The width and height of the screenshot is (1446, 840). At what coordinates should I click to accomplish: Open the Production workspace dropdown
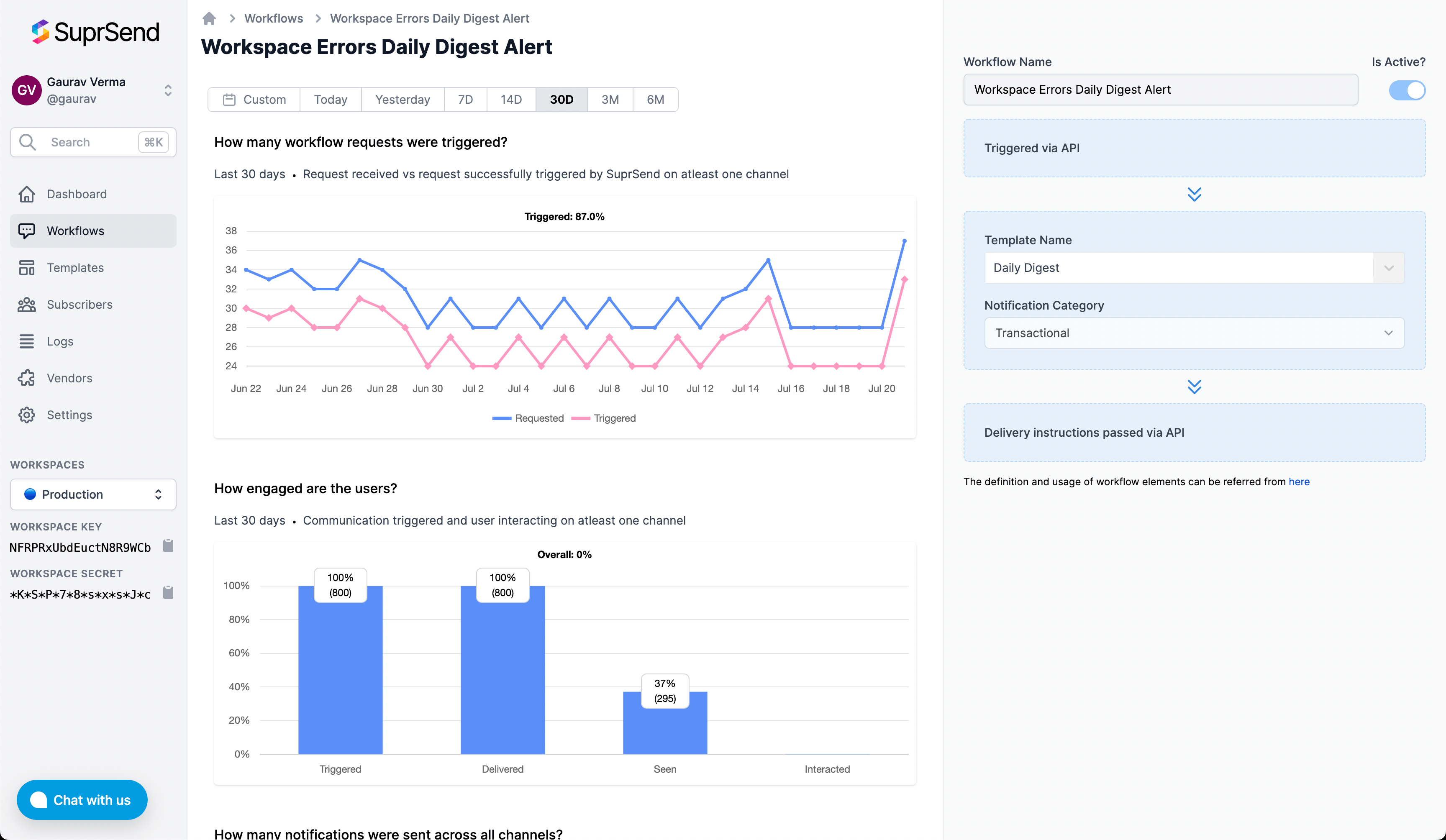93,494
